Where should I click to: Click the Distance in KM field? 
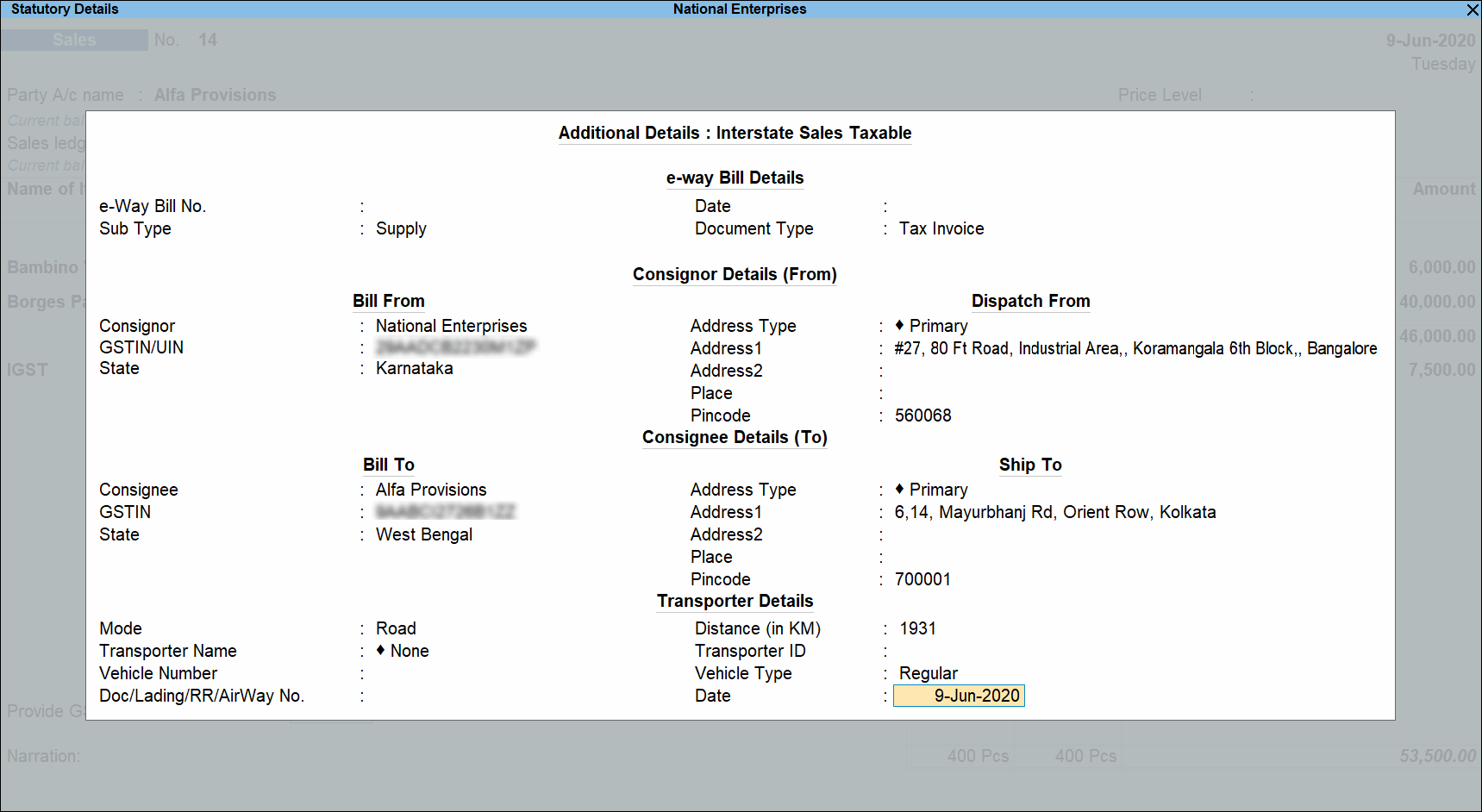click(x=917, y=628)
